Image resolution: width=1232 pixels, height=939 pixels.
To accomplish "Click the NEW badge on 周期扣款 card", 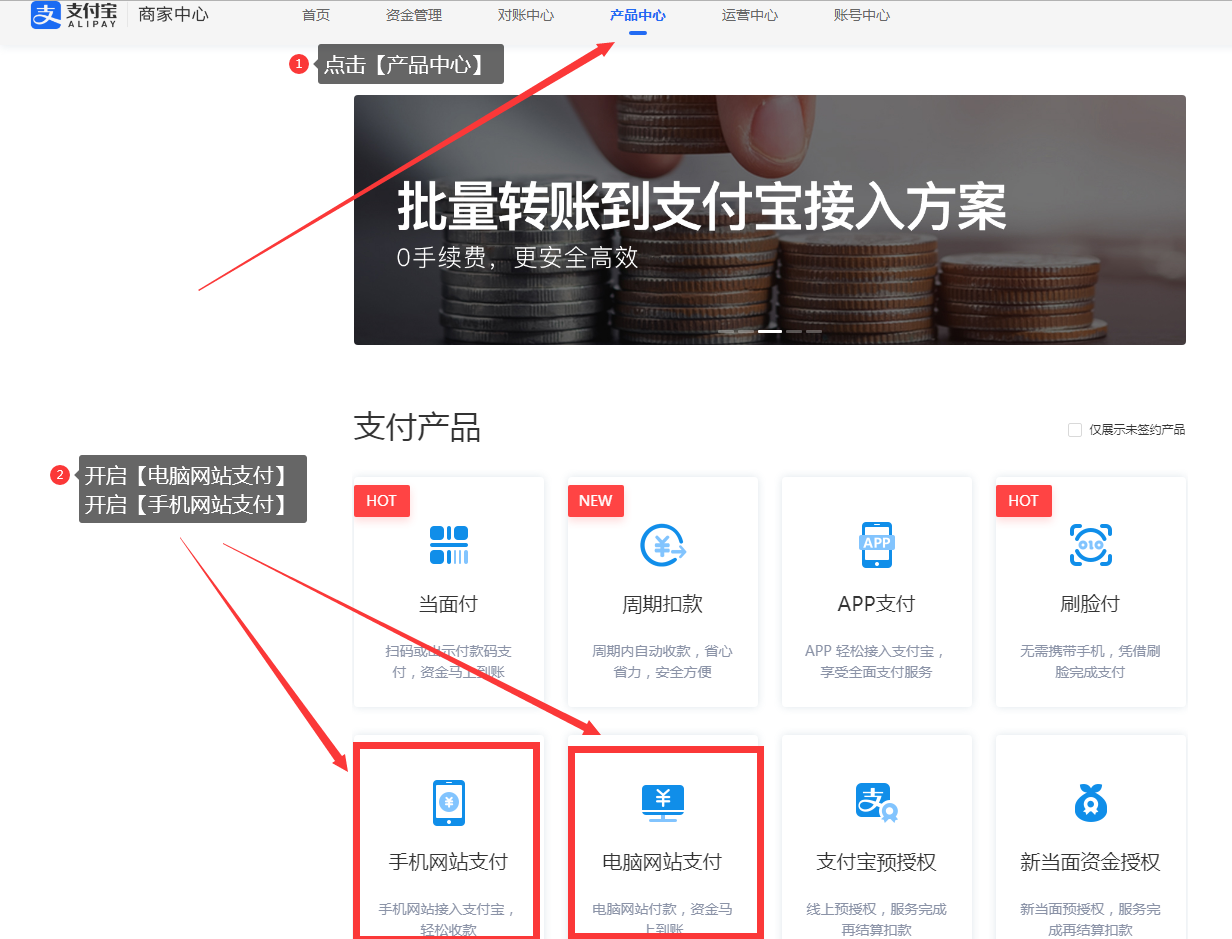I will click(596, 501).
